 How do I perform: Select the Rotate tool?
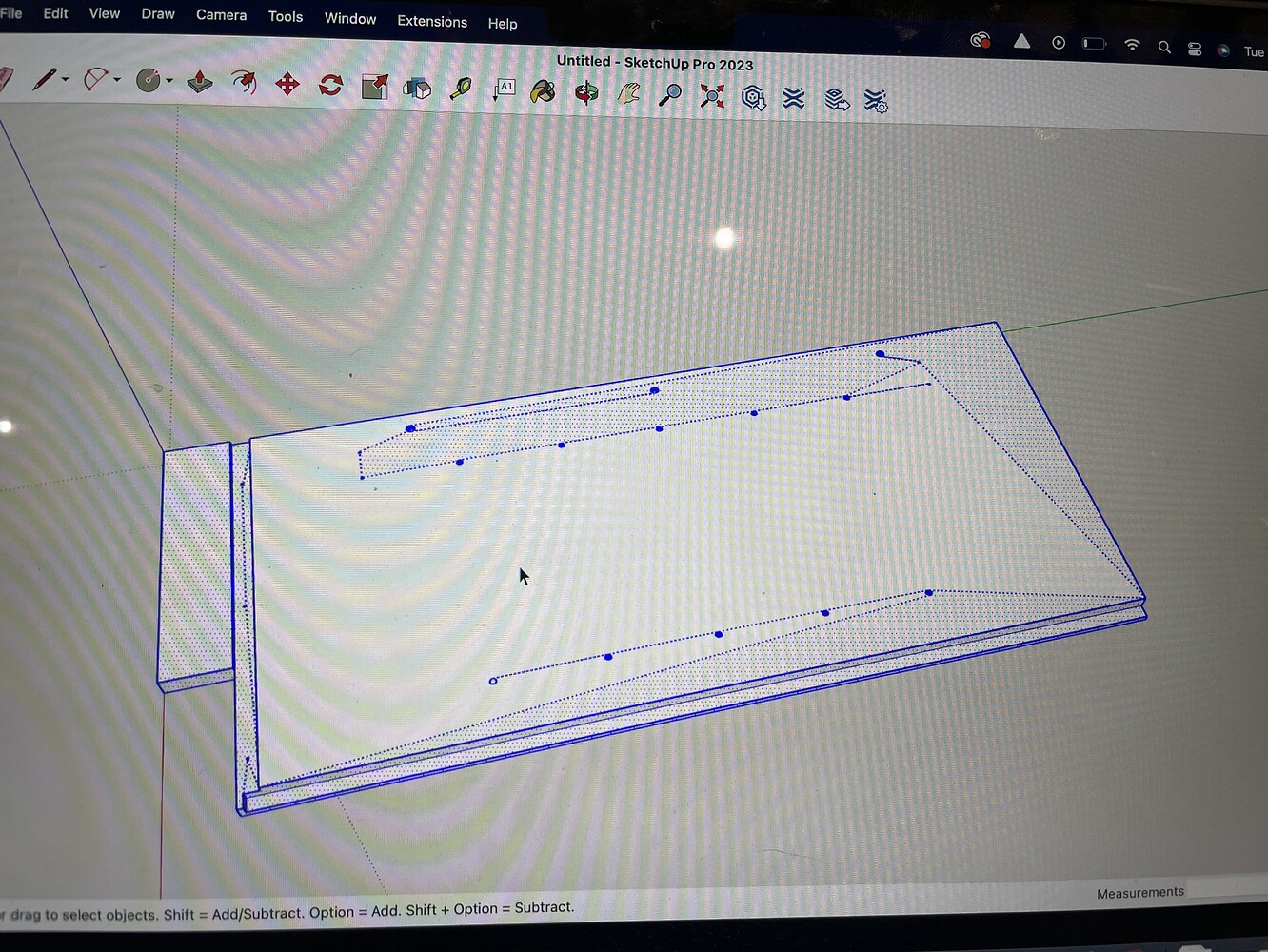coord(329,87)
